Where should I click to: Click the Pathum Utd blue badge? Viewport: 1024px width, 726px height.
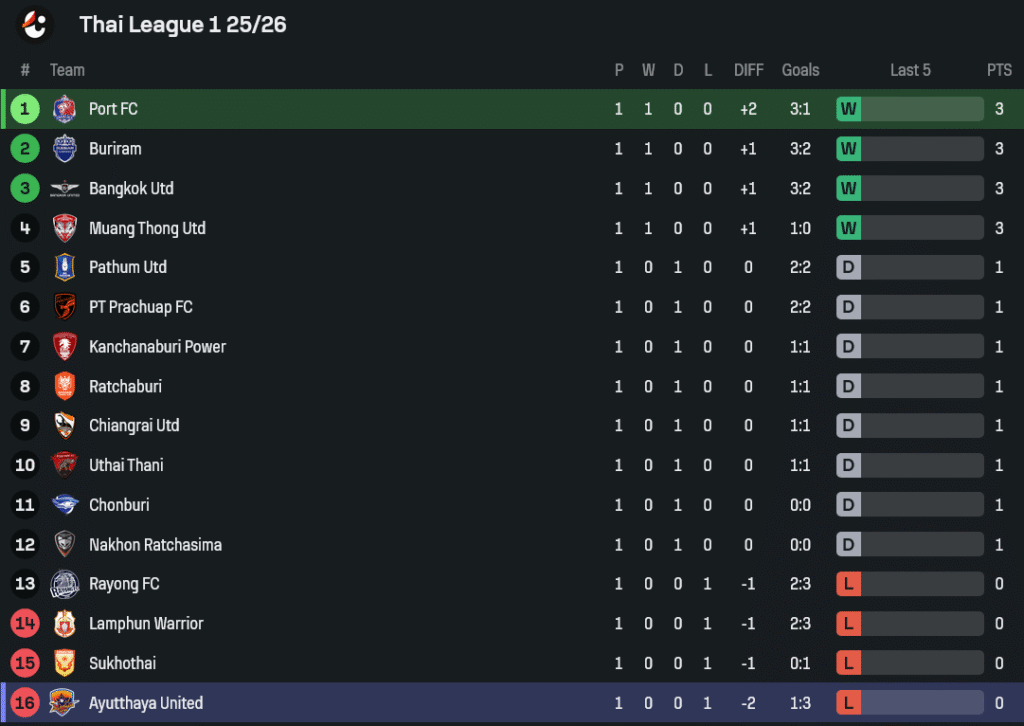[x=65, y=267]
